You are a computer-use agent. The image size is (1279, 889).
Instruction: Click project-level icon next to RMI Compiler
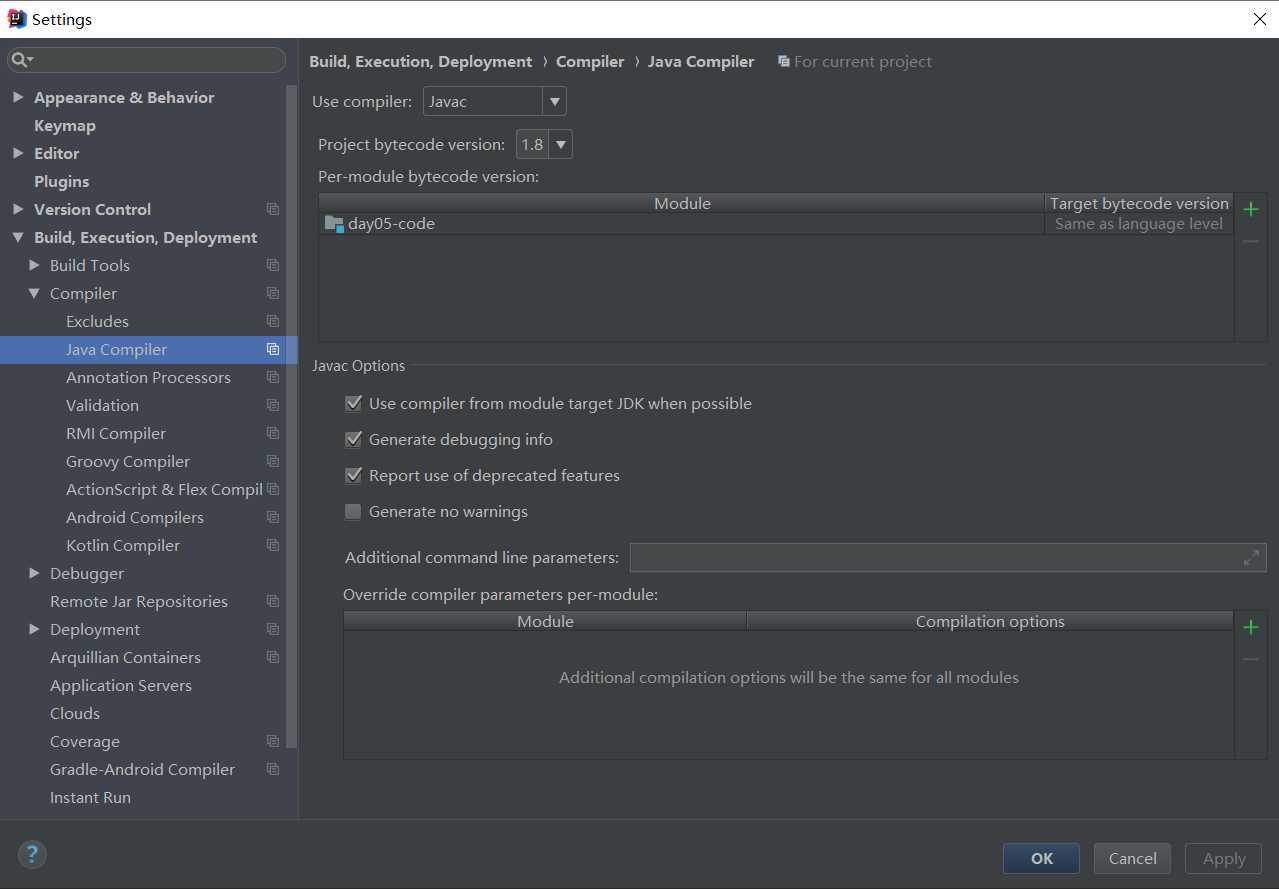coord(273,433)
